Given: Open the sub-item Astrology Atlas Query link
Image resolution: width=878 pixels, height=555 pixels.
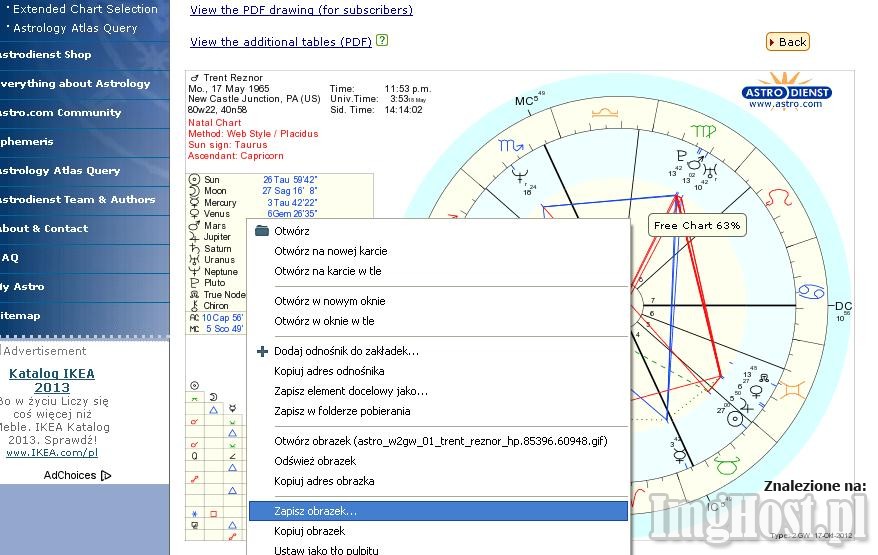Looking at the screenshot, I should [75, 28].
